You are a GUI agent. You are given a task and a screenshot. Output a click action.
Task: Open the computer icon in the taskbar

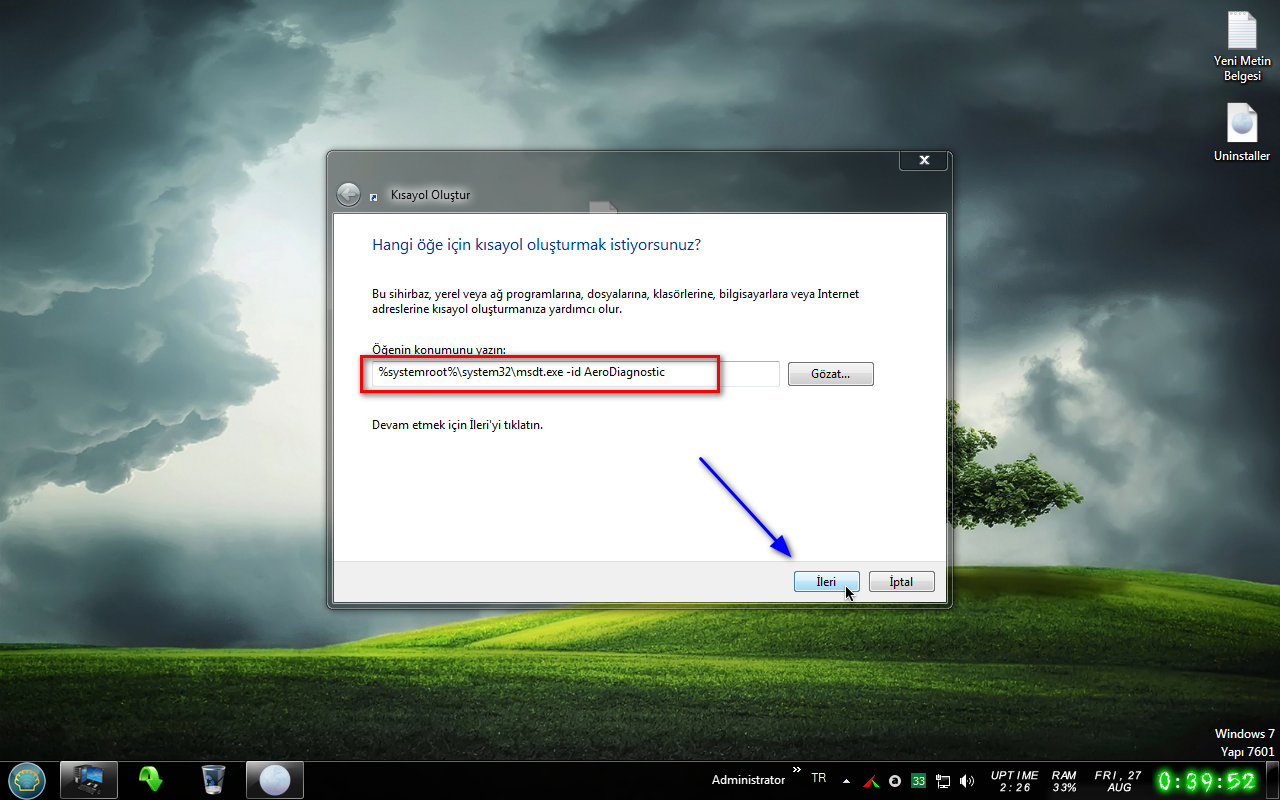point(89,779)
